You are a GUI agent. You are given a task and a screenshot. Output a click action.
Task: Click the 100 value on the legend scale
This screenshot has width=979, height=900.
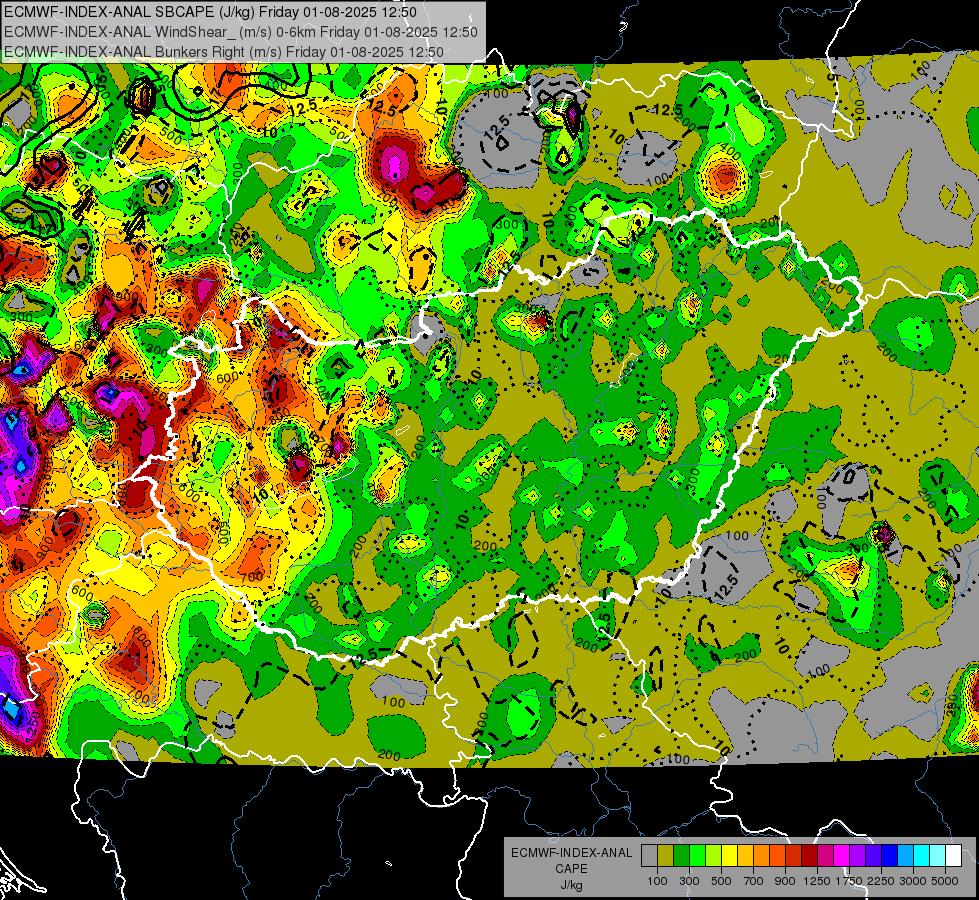coord(657,881)
